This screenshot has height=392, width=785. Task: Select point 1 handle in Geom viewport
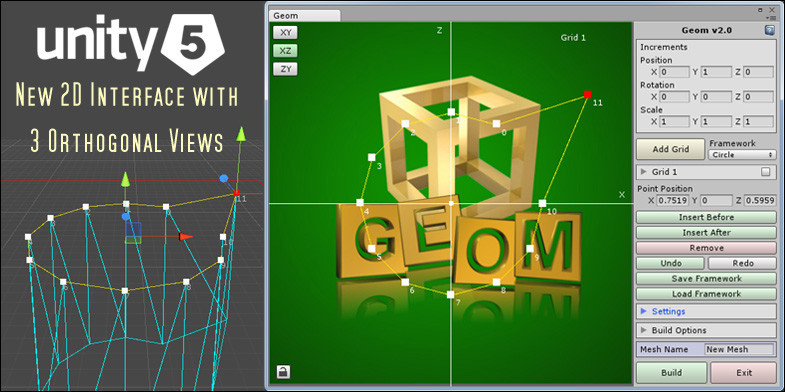tap(451, 112)
